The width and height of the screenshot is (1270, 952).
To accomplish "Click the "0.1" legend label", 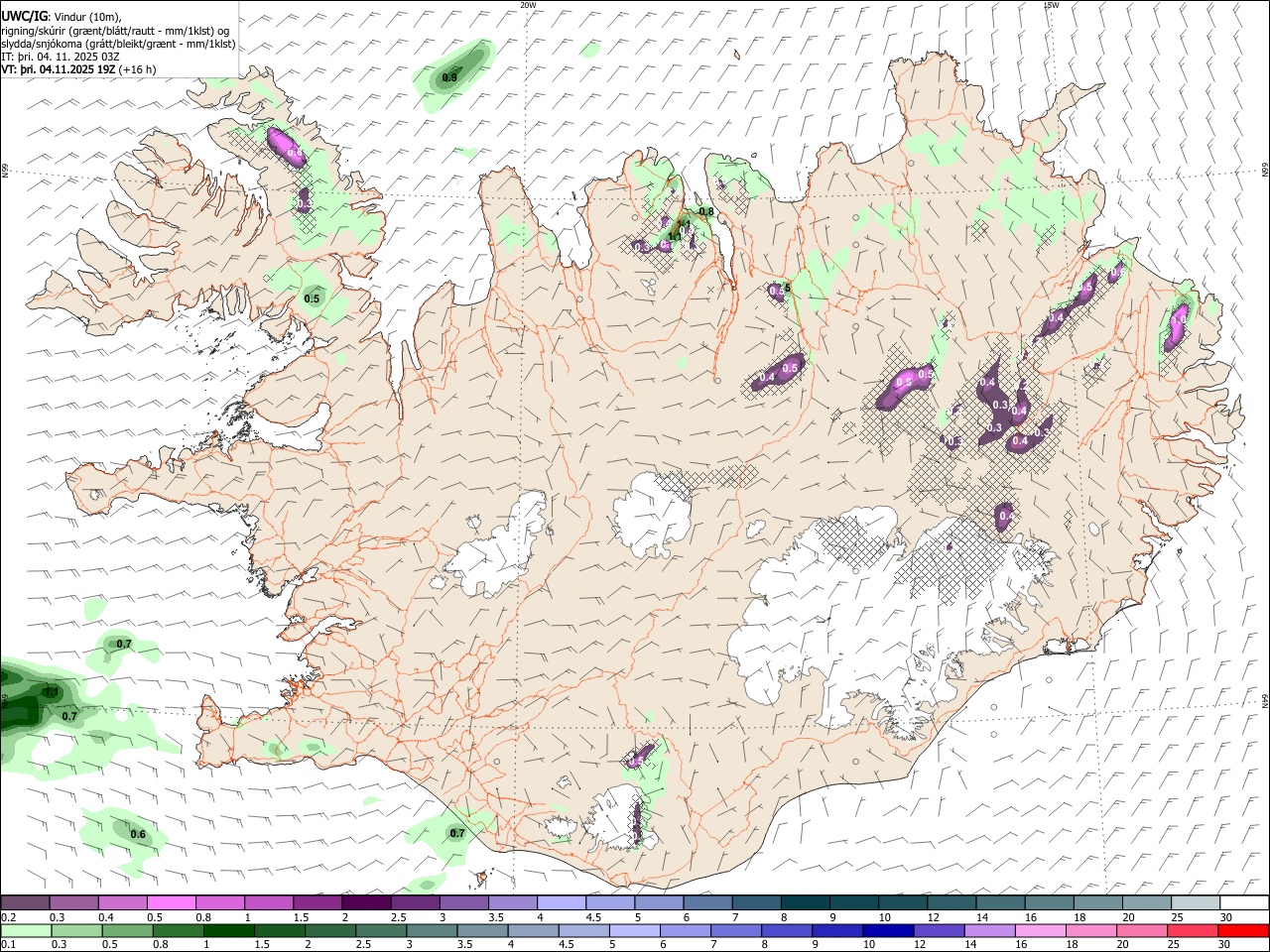I will click(x=7, y=945).
